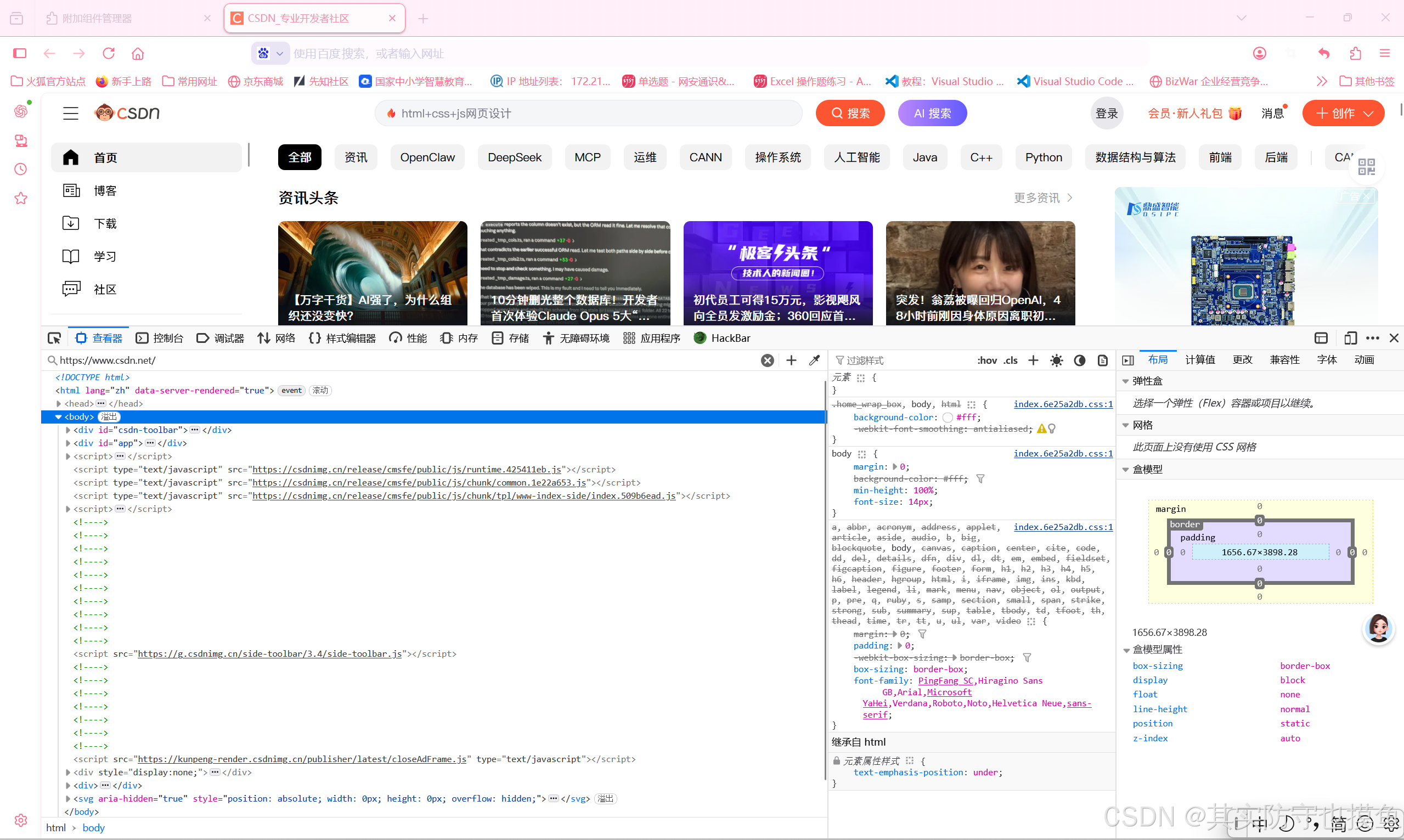The width and height of the screenshot is (1404, 840).
Task: Open the 存储 storage tab
Action: click(x=510, y=338)
